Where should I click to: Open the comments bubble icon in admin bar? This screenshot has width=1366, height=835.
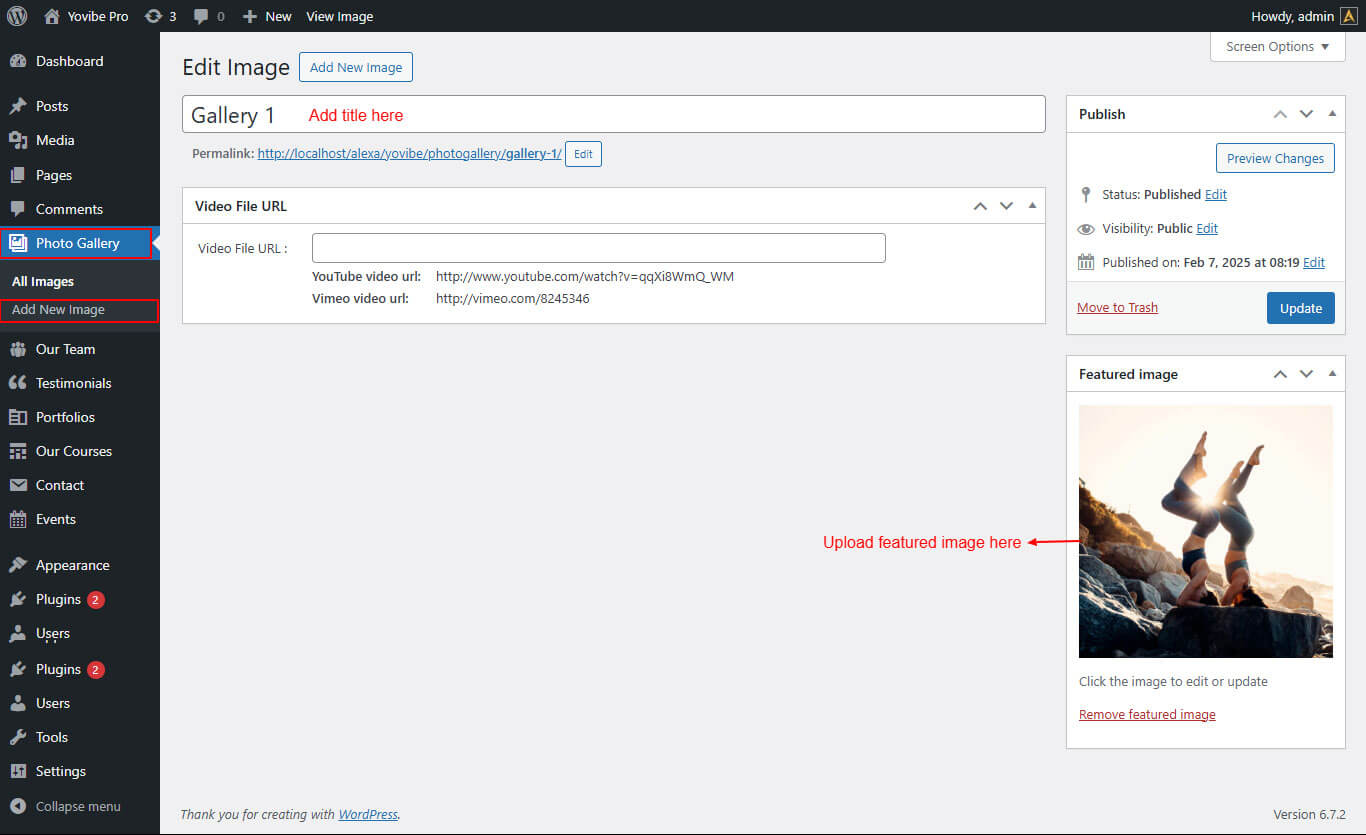click(201, 16)
